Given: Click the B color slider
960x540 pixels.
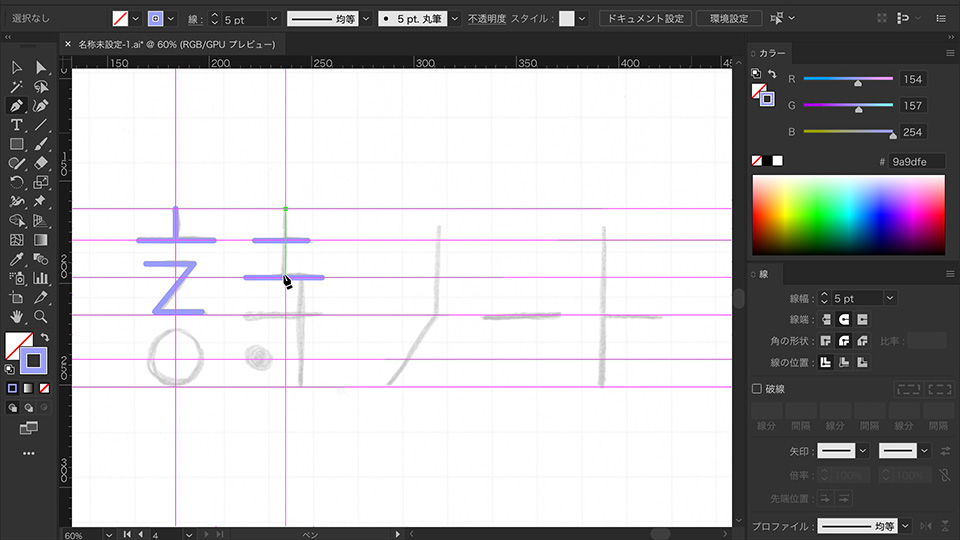Looking at the screenshot, I should click(x=848, y=132).
